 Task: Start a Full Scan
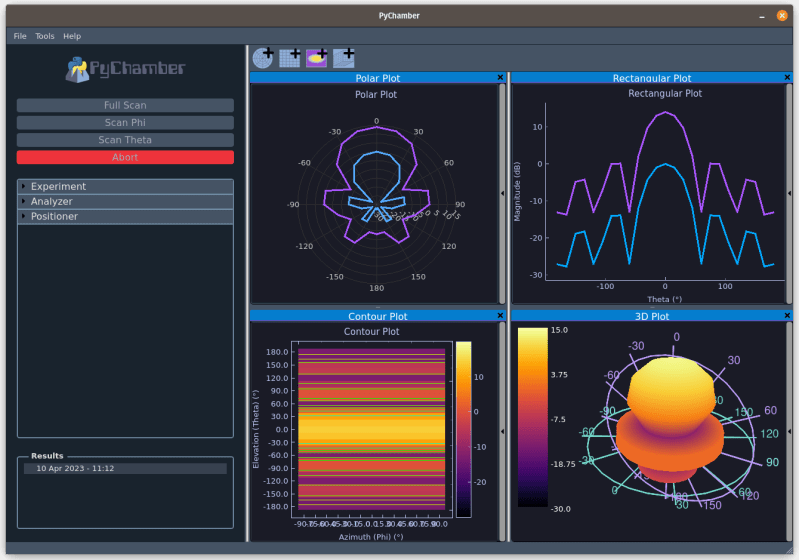(125, 105)
